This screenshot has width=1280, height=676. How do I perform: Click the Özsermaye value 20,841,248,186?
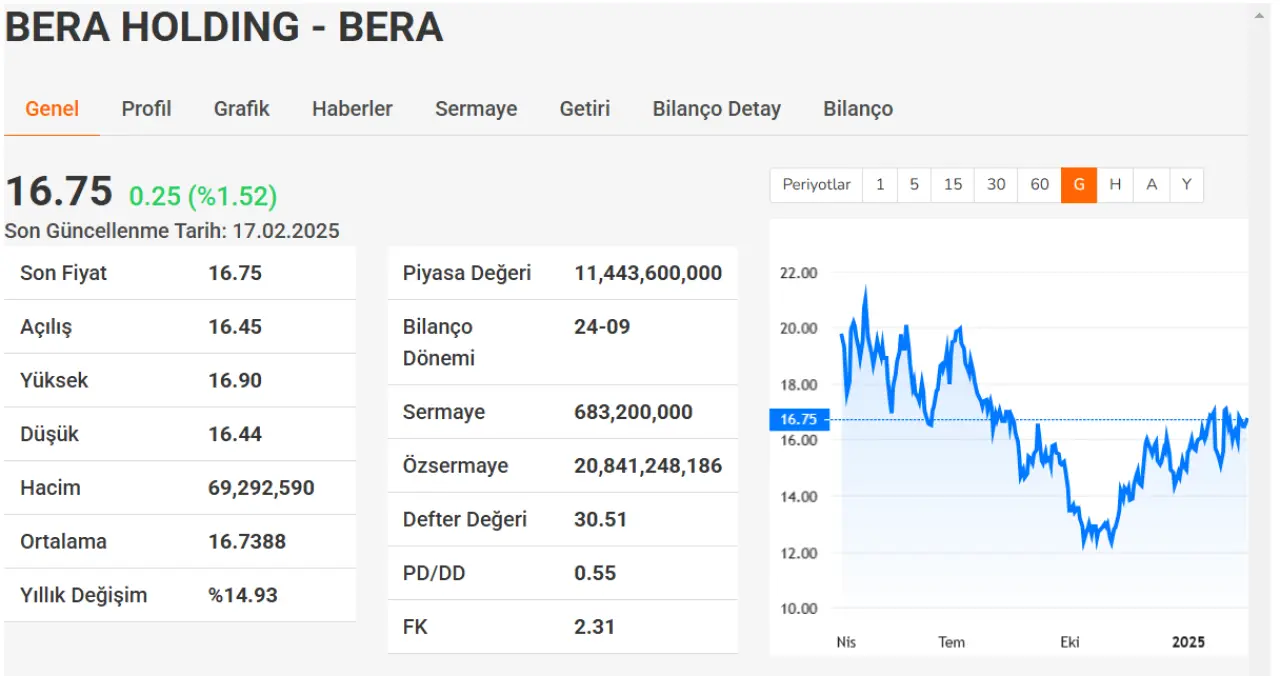pos(648,466)
